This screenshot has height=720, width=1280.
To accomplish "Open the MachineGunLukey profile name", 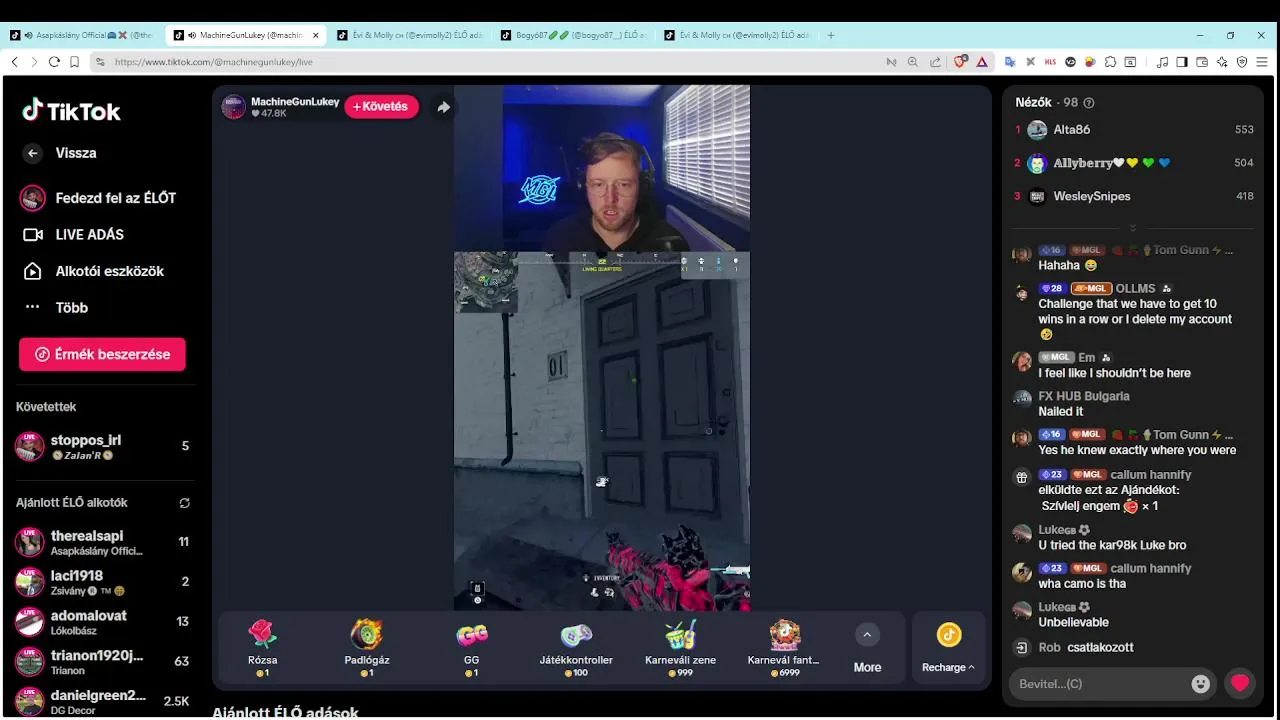I will click(295, 102).
